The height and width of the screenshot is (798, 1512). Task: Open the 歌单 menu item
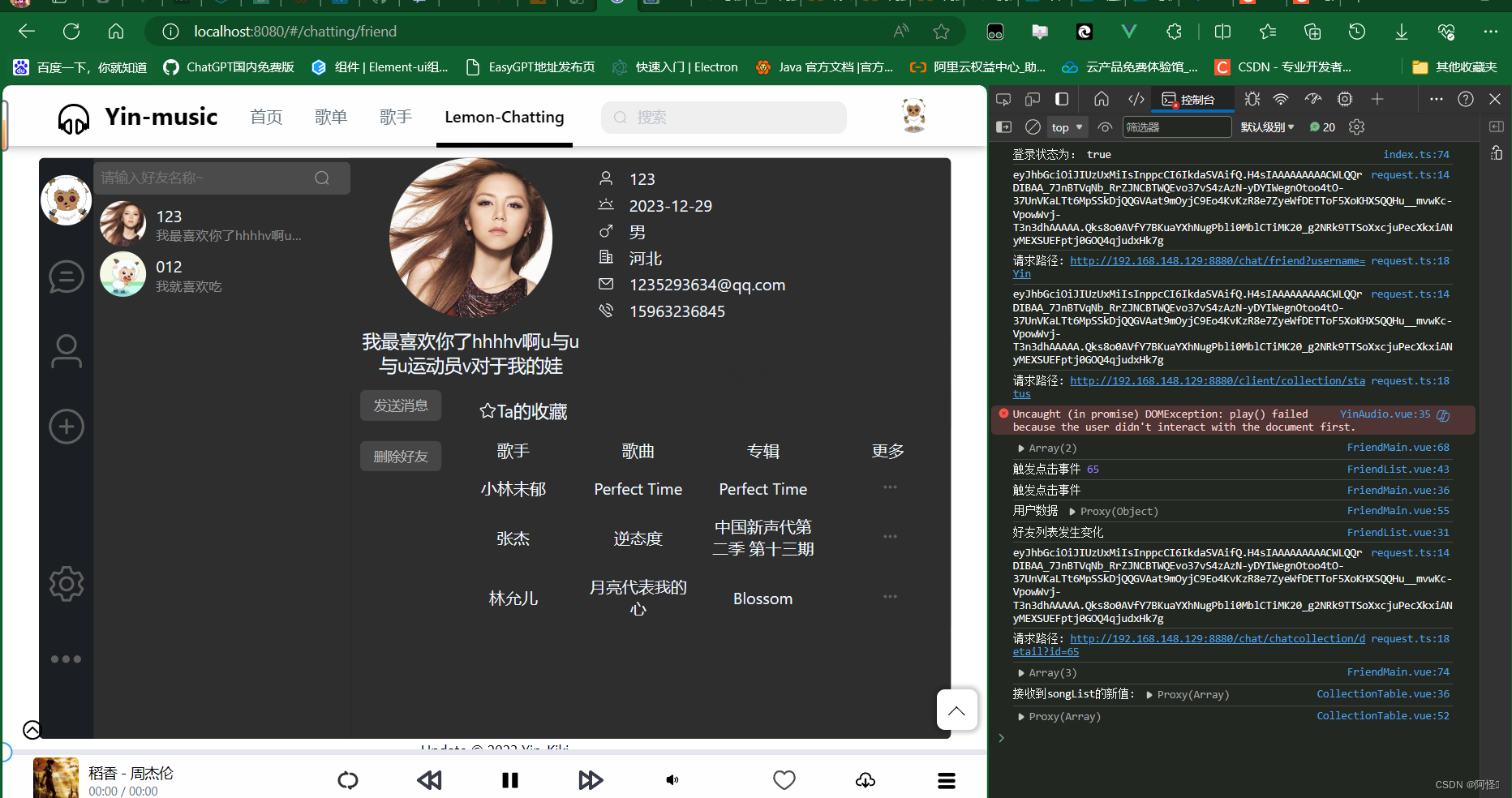[330, 117]
